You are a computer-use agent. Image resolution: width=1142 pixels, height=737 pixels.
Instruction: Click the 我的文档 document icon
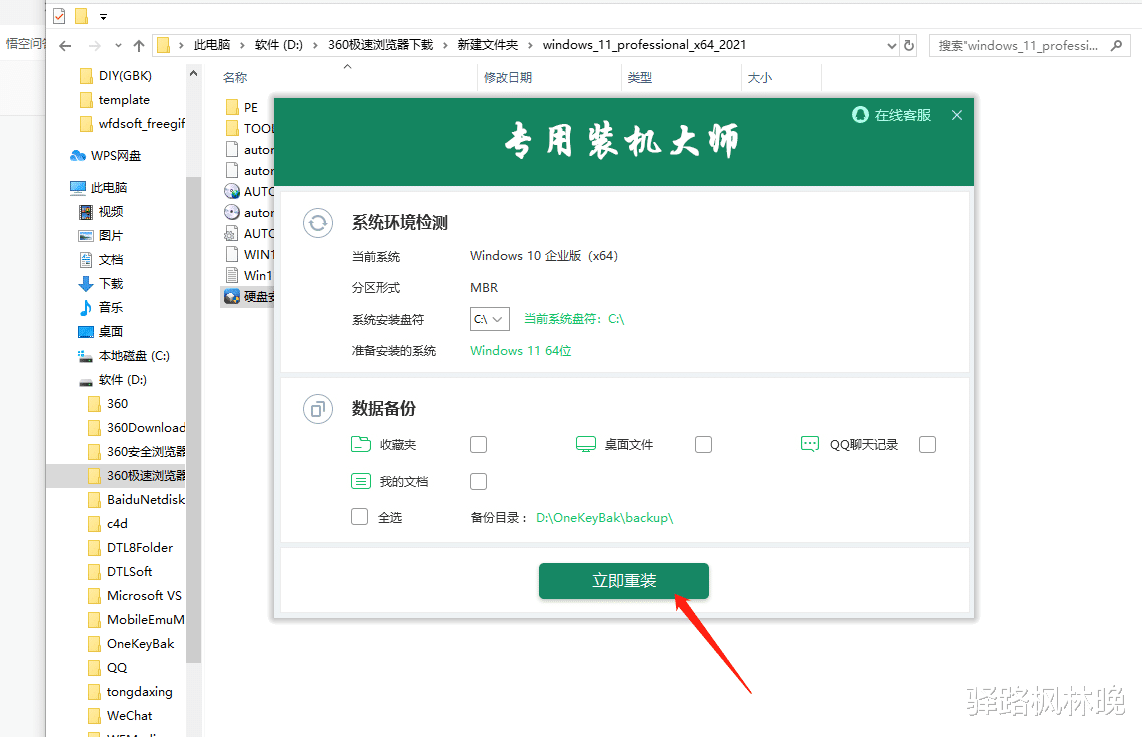click(362, 481)
